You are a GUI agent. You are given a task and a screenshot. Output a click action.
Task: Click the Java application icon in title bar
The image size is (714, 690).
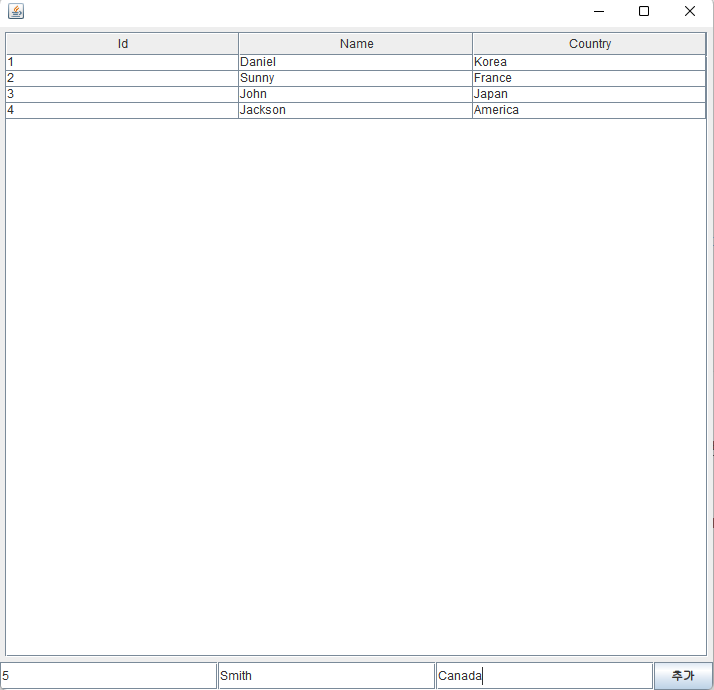16,11
